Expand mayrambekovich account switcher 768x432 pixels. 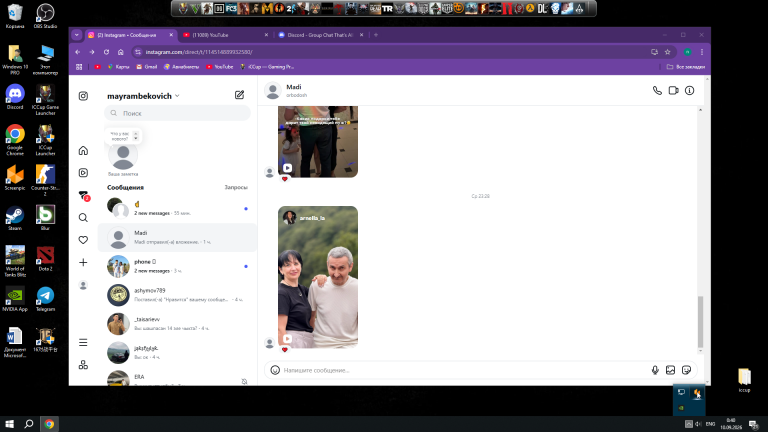(144, 96)
